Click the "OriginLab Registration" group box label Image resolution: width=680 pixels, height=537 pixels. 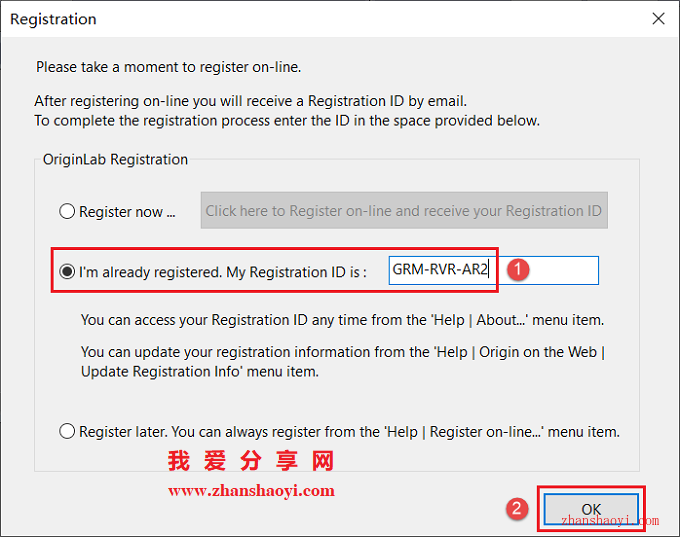pyautogui.click(x=115, y=159)
